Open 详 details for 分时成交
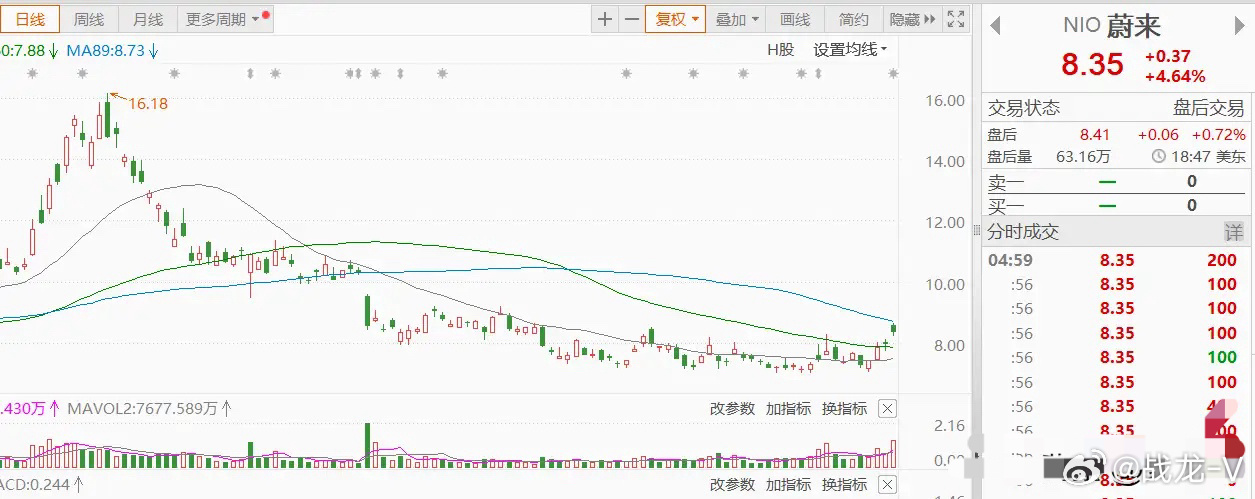The width and height of the screenshot is (1255, 499). pos(1235,232)
